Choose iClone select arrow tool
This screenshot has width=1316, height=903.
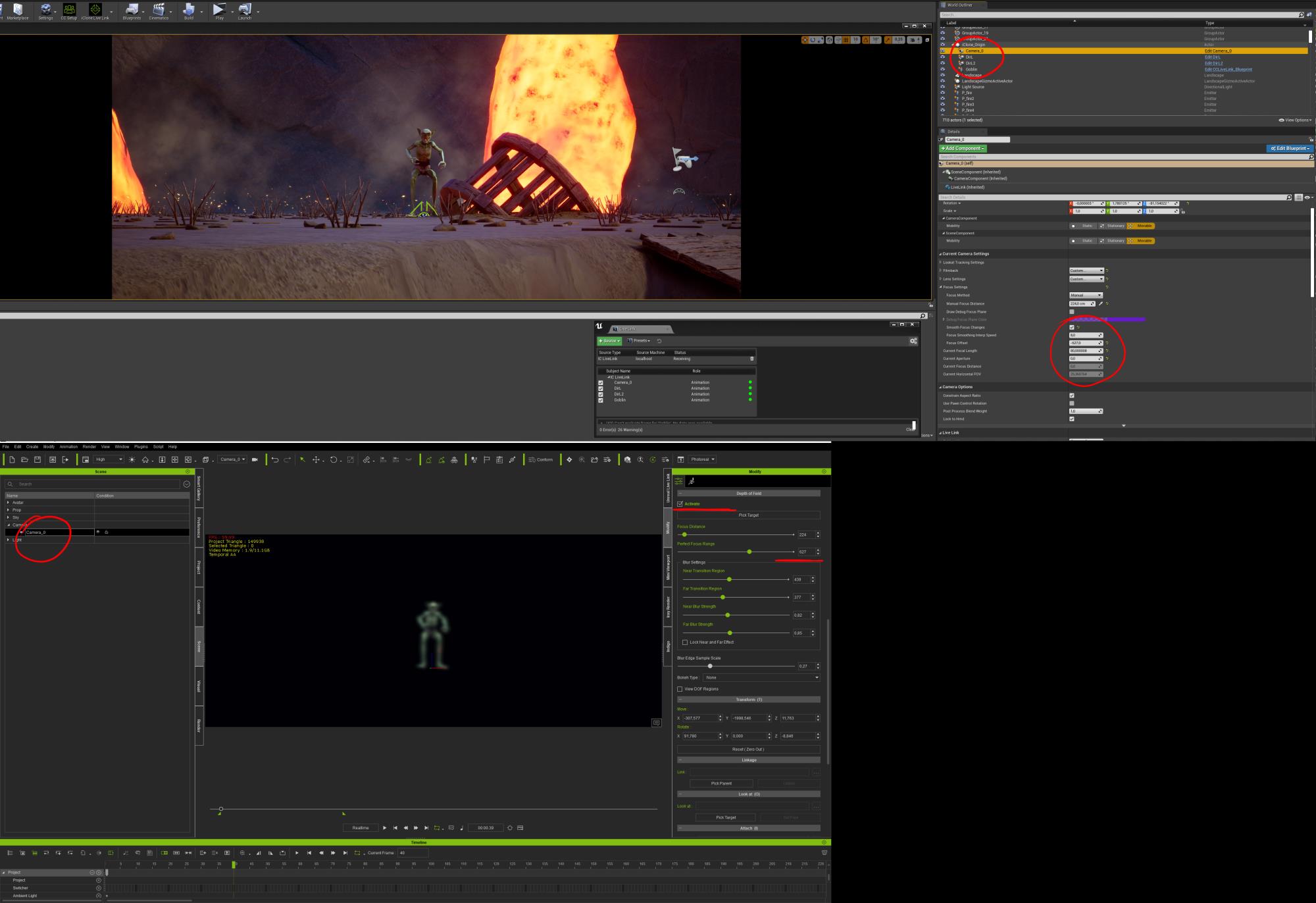coord(303,459)
